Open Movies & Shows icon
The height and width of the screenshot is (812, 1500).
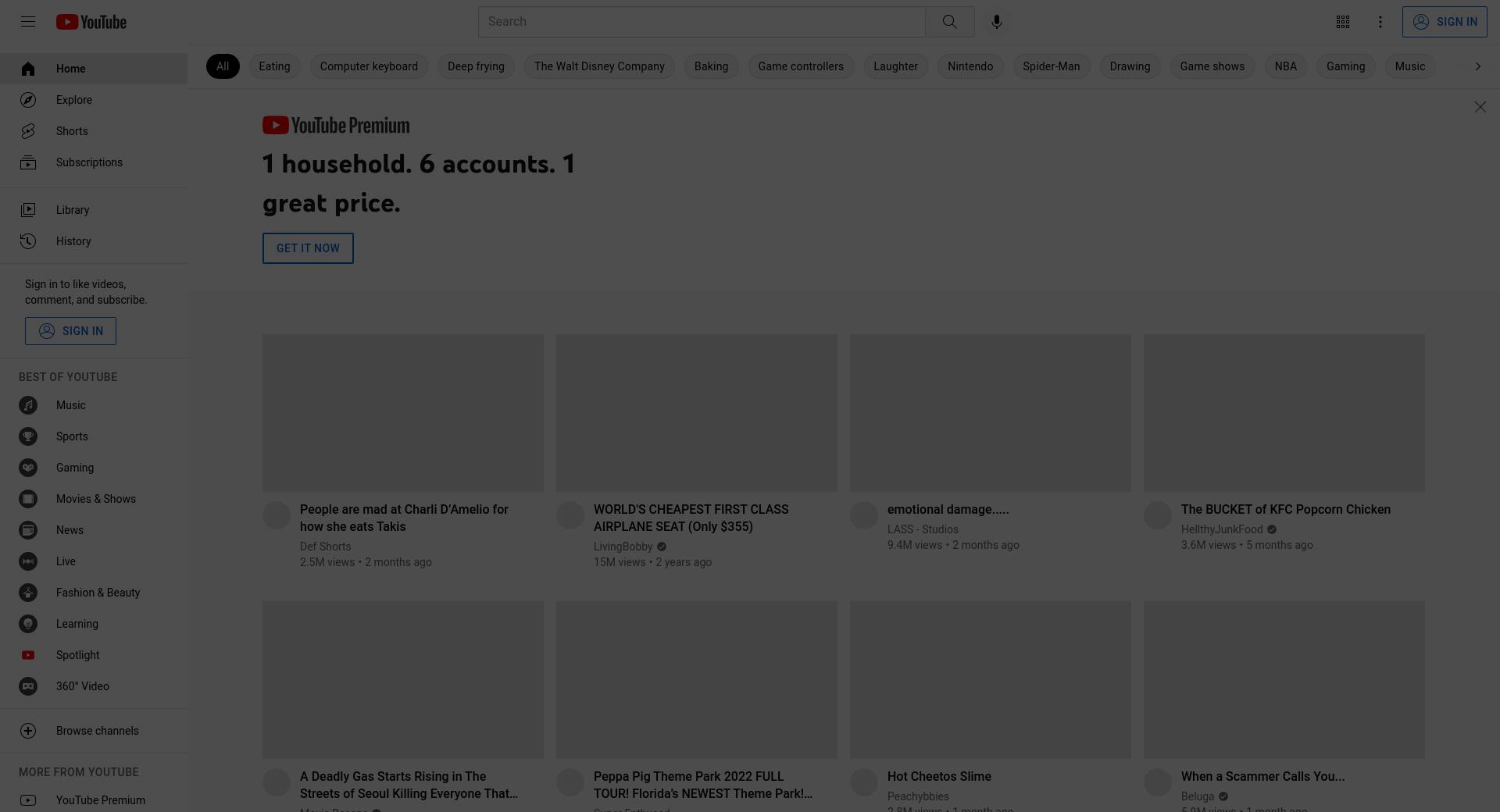(x=28, y=499)
